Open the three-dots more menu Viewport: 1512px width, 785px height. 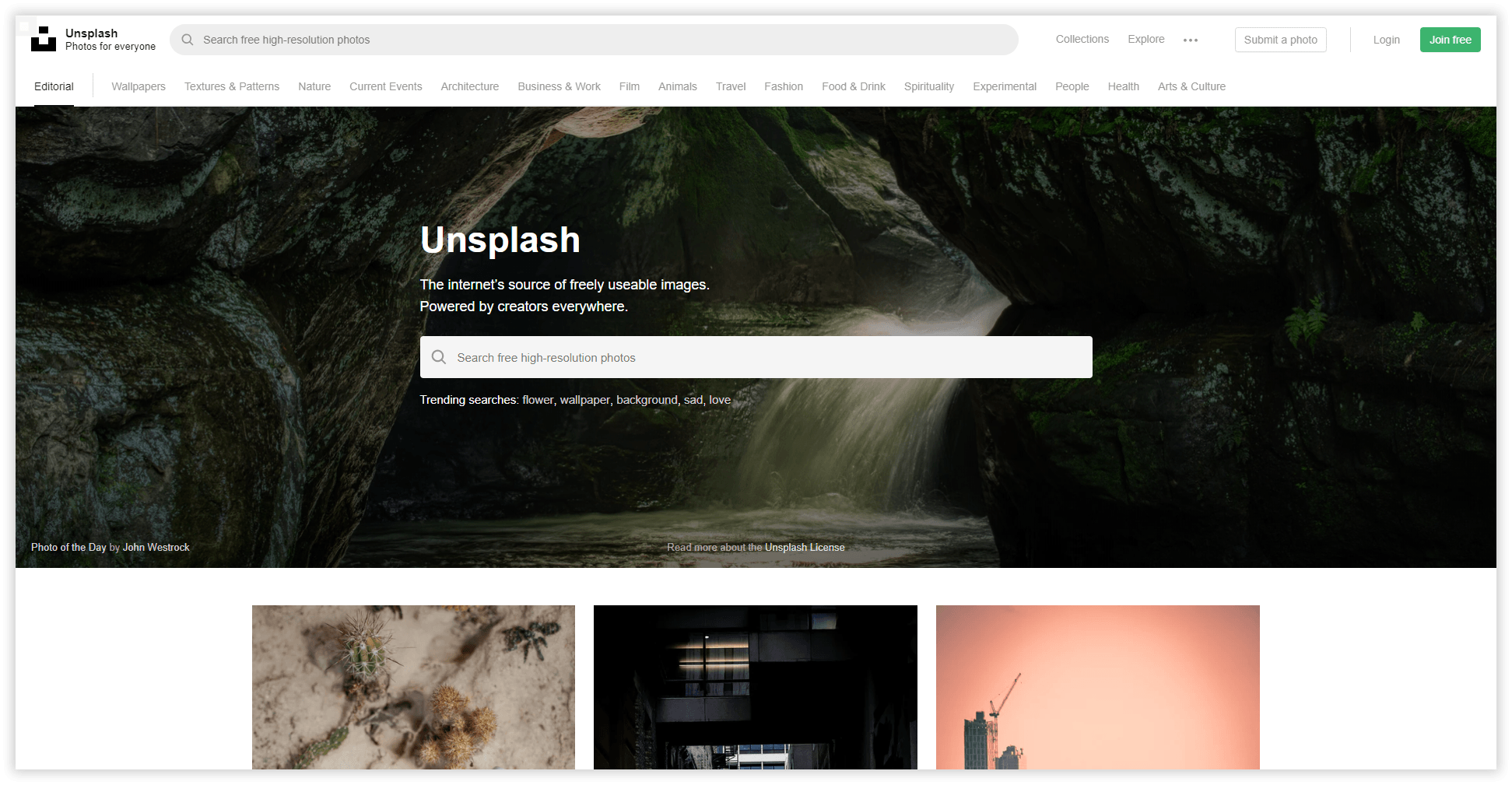[x=1191, y=40]
